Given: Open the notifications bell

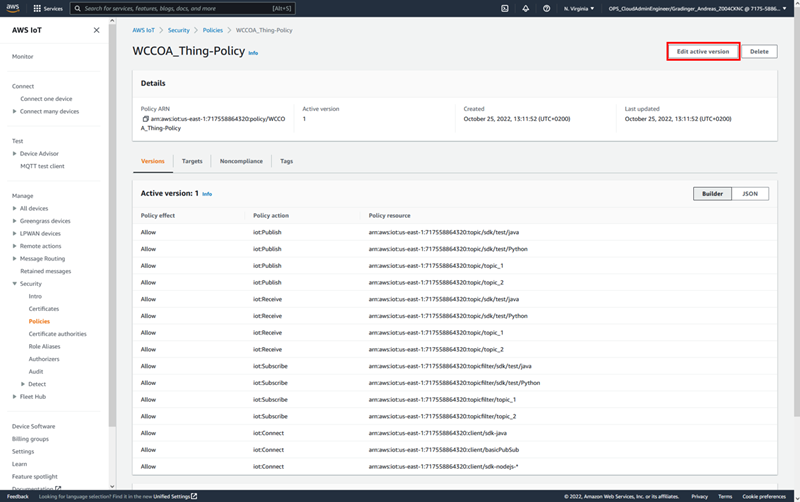Looking at the screenshot, I should [x=526, y=8].
